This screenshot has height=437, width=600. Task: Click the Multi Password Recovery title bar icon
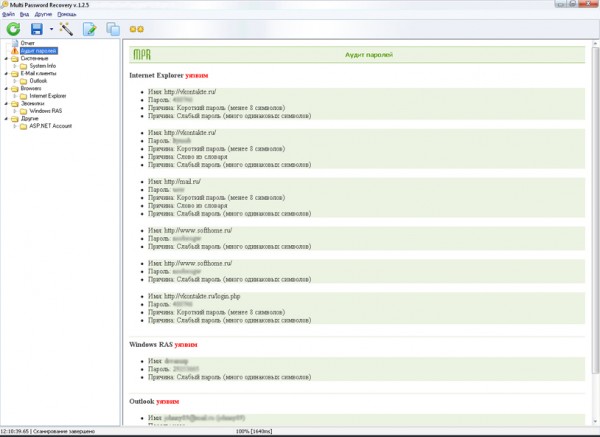5,5
